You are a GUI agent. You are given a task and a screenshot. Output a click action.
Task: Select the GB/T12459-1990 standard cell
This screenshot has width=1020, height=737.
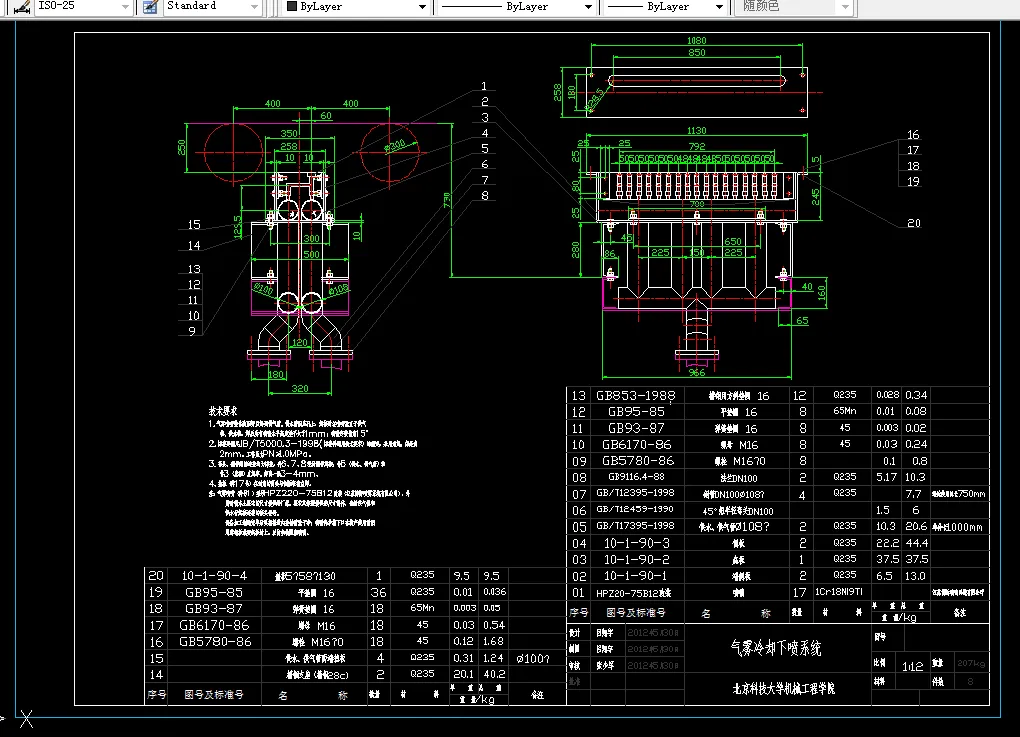635,509
